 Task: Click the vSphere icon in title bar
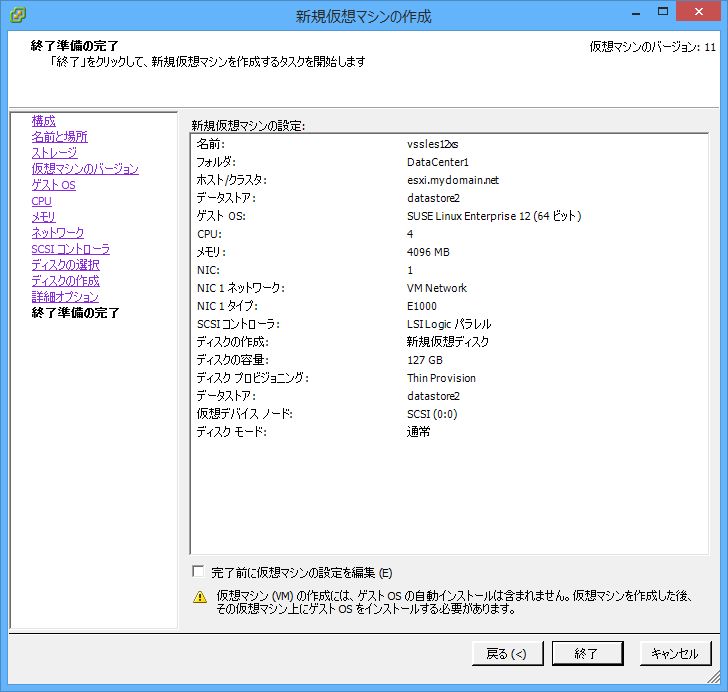tap(18, 15)
